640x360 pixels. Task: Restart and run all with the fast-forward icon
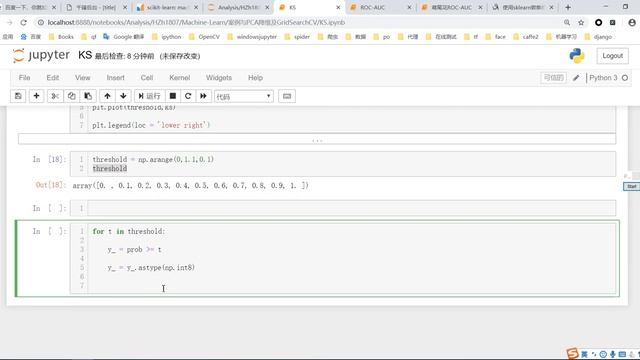click(203, 96)
